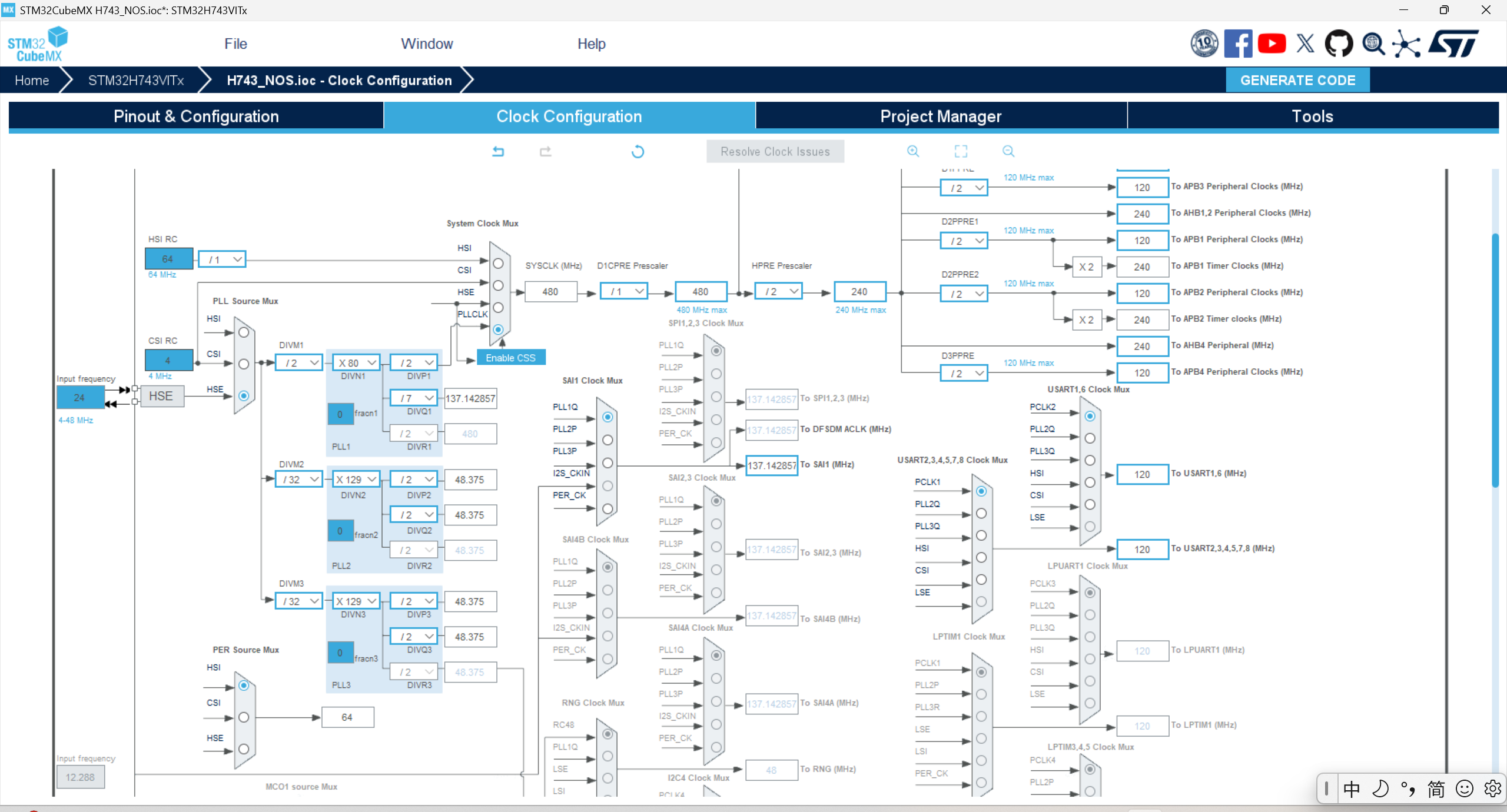The height and width of the screenshot is (812, 1507).
Task: Open IME settings gear icon
Action: click(x=1493, y=788)
